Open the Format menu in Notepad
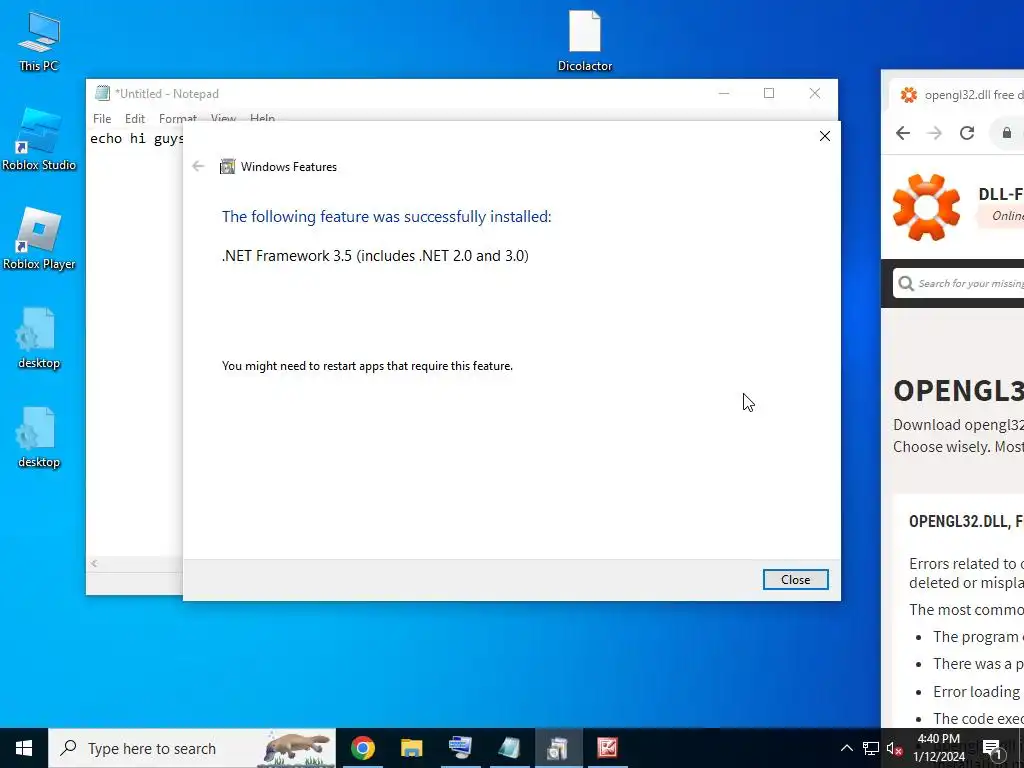 pyautogui.click(x=178, y=118)
